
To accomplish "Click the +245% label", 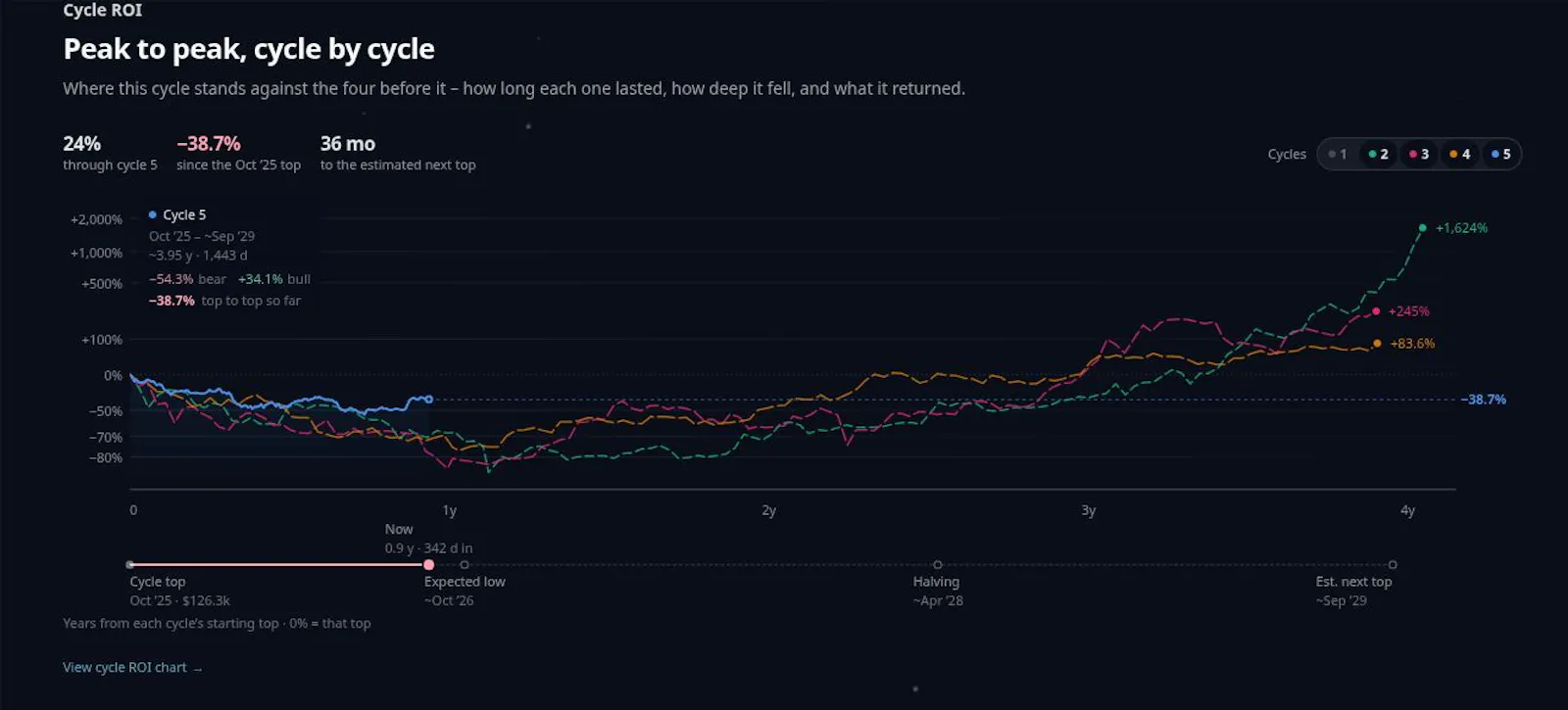I will click(1408, 311).
